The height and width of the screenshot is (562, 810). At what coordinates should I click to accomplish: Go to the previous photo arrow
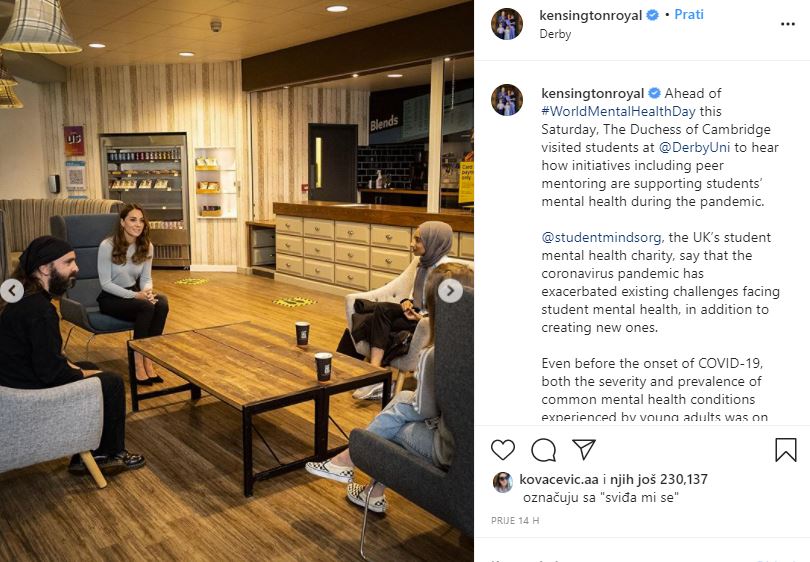coord(12,291)
